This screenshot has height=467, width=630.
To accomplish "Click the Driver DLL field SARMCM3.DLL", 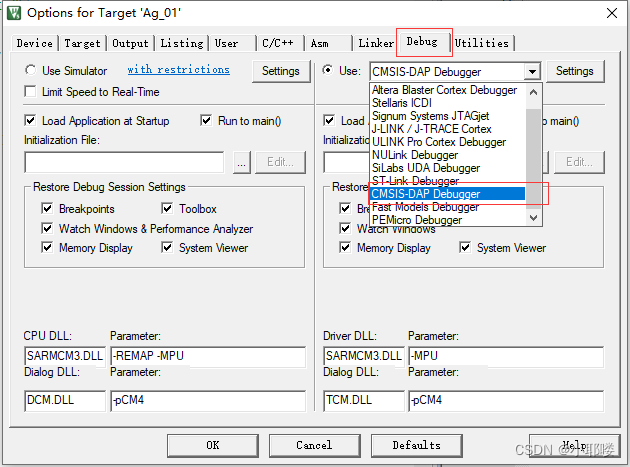I will [x=364, y=356].
